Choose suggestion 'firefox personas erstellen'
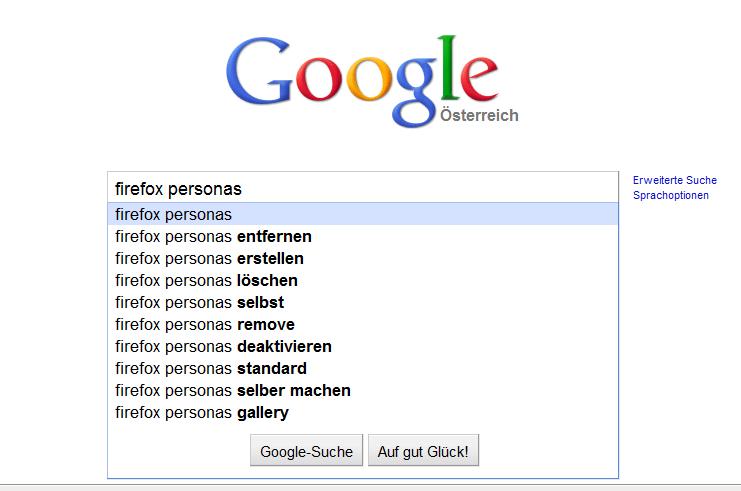The image size is (741, 491). click(x=209, y=258)
